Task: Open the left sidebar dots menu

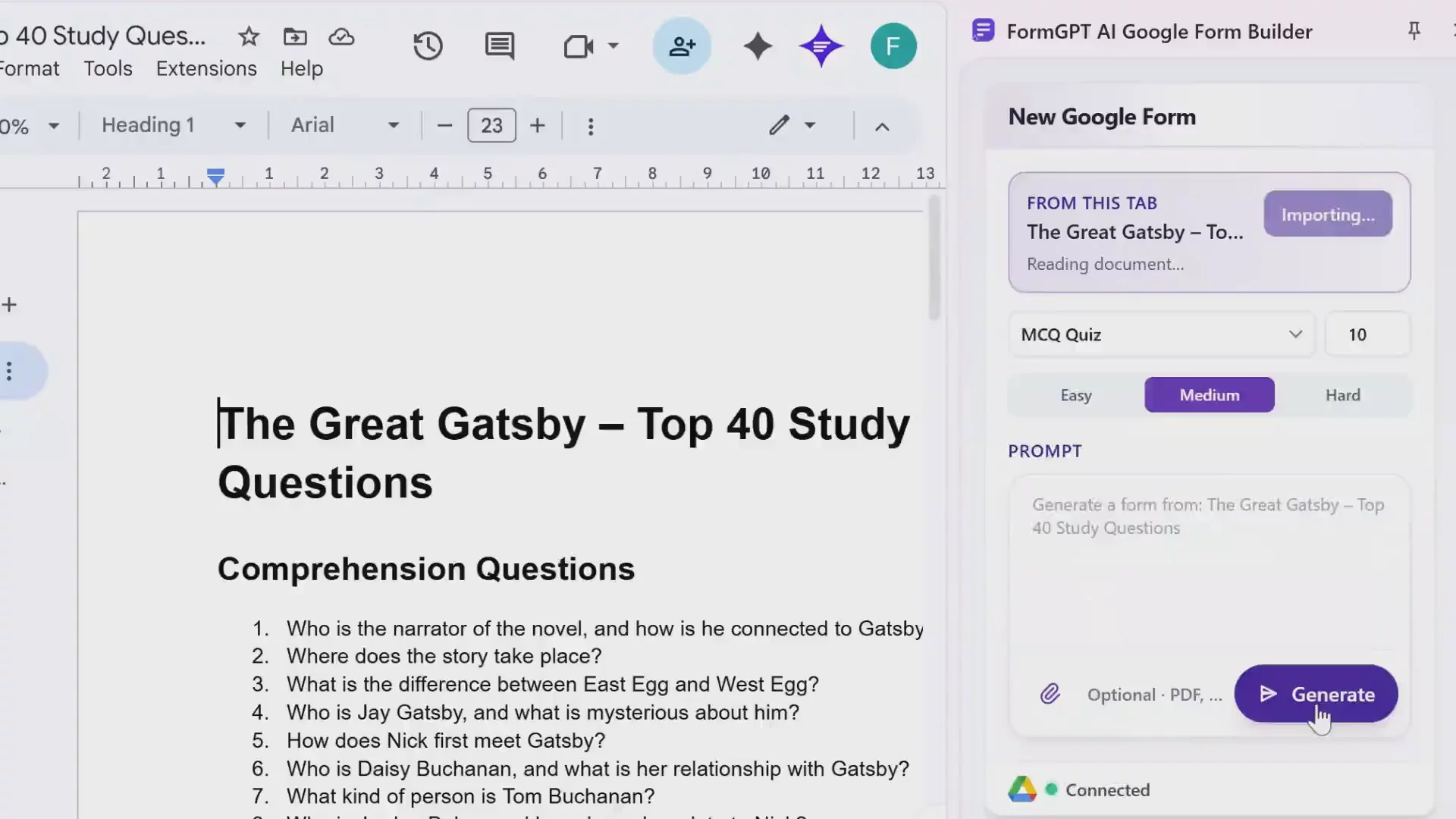Action: tap(9, 372)
